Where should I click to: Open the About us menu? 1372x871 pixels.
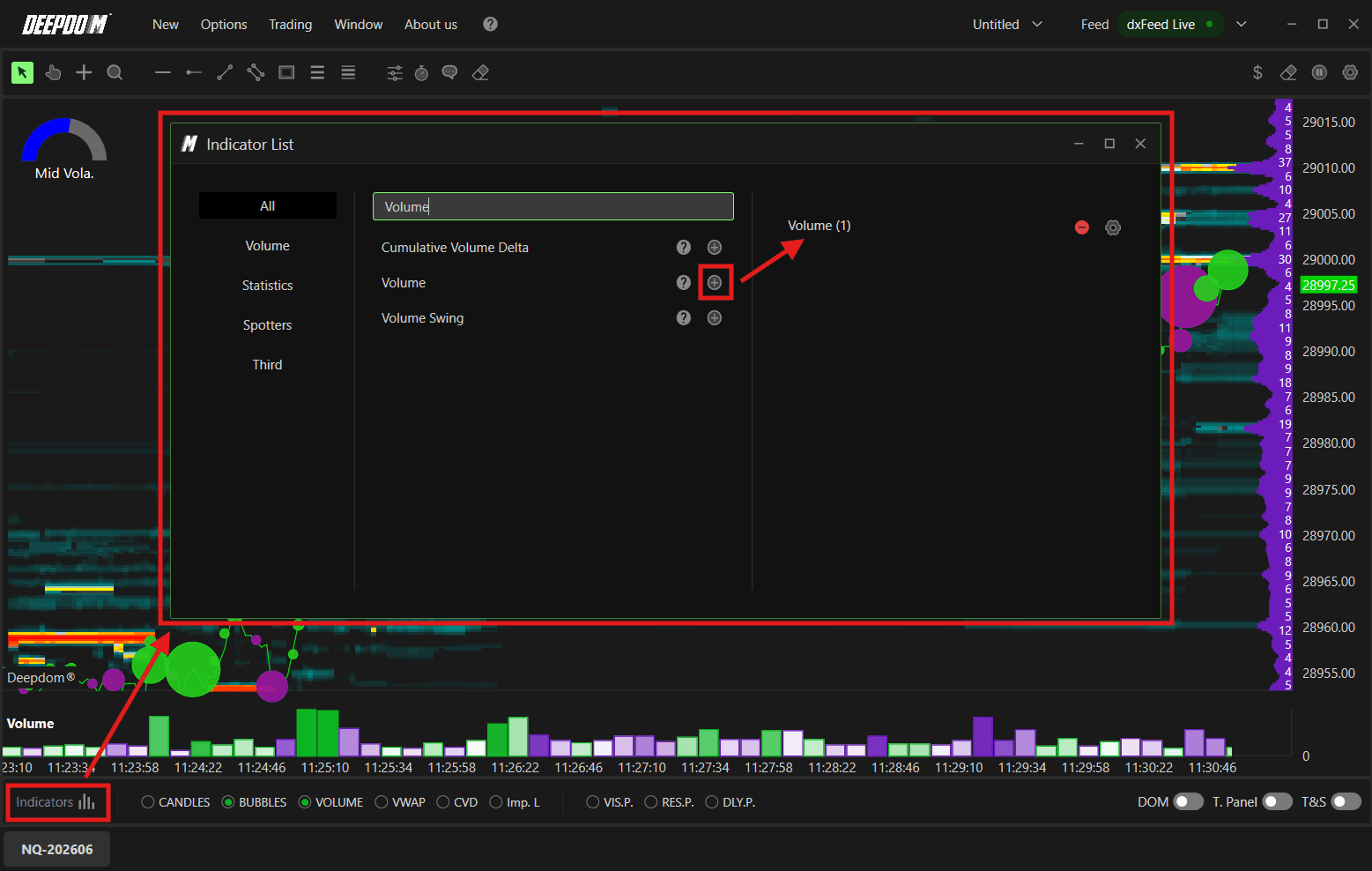coord(431,25)
